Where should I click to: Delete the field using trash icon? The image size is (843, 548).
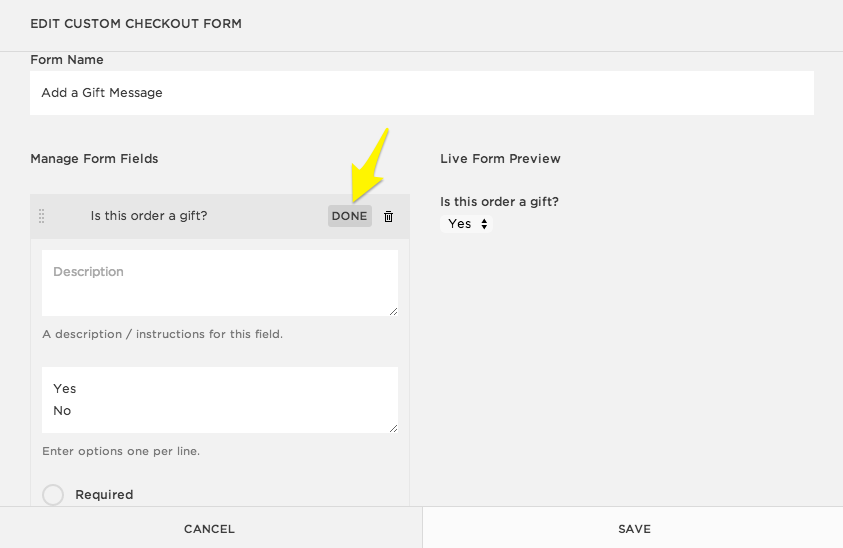(x=389, y=216)
